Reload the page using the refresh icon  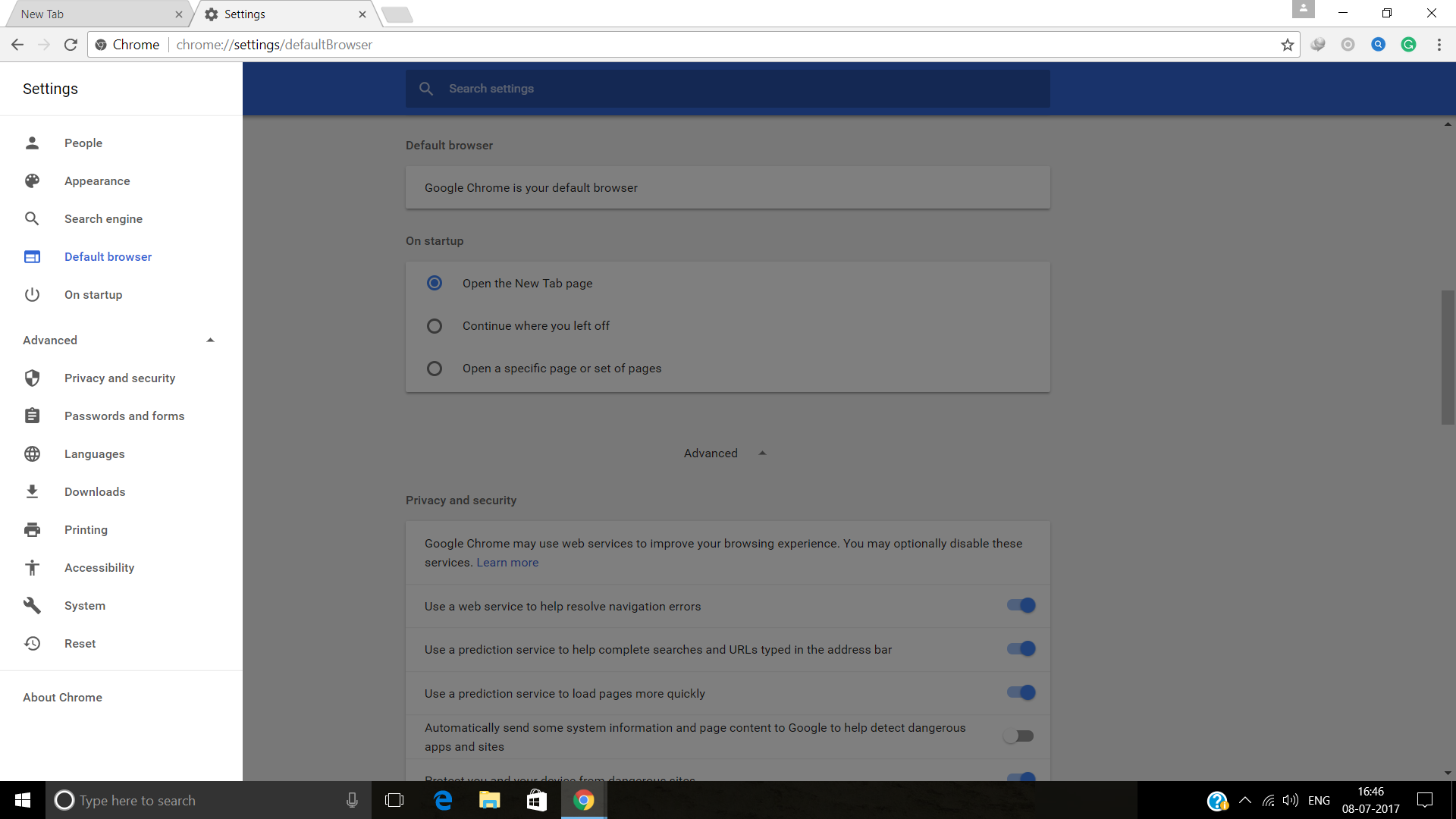(71, 45)
